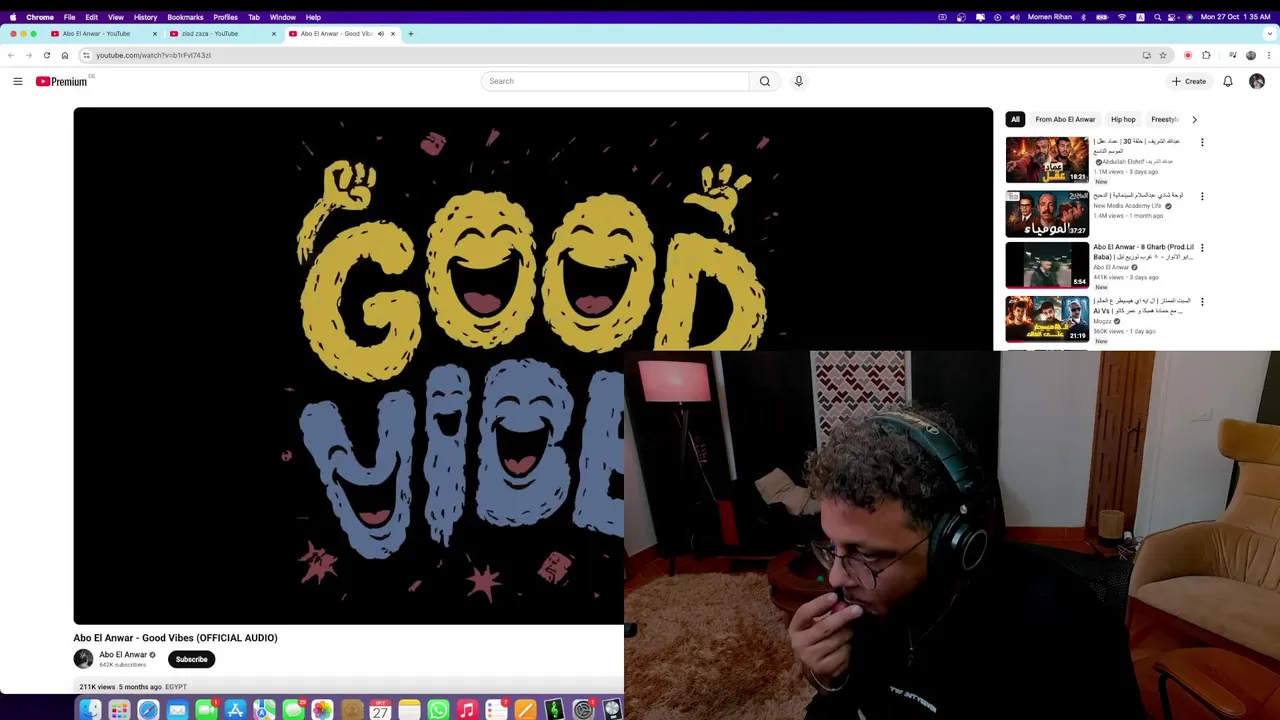Screen dimensions: 1280x720
Task: Open Chrome History menu
Action: pos(145,17)
